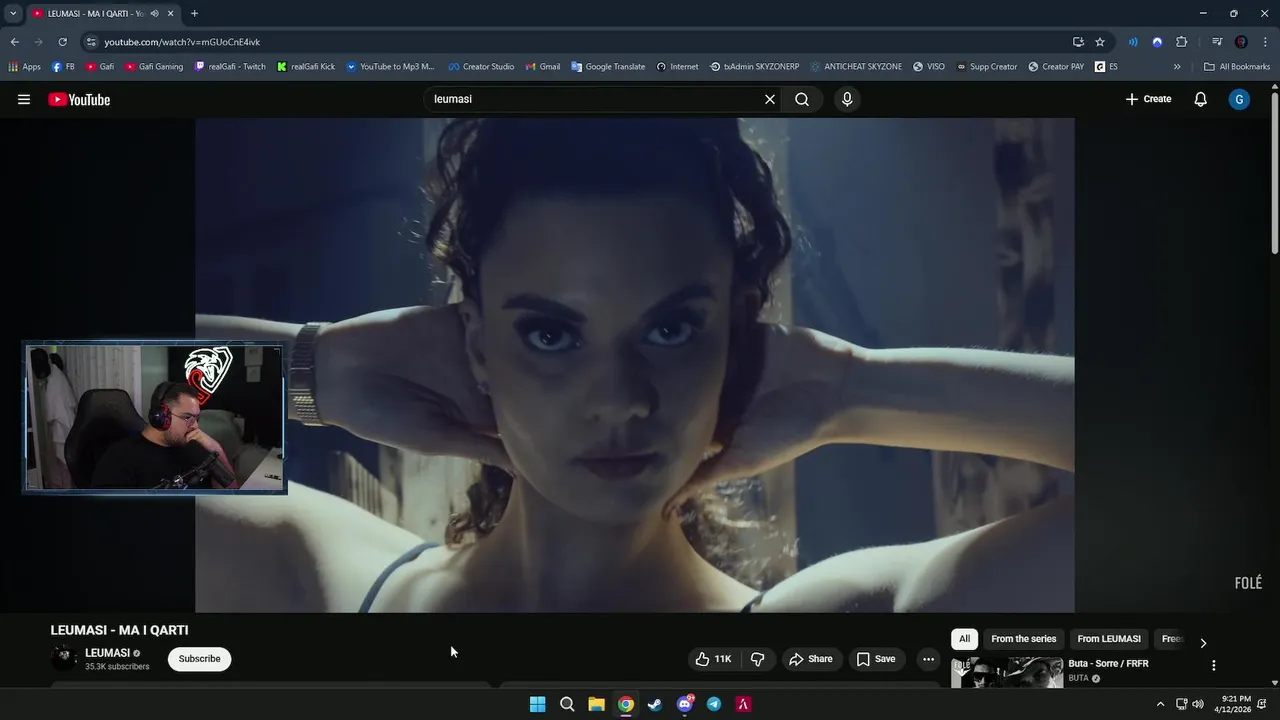Dislike the video
Image resolution: width=1280 pixels, height=720 pixels.
(757, 659)
